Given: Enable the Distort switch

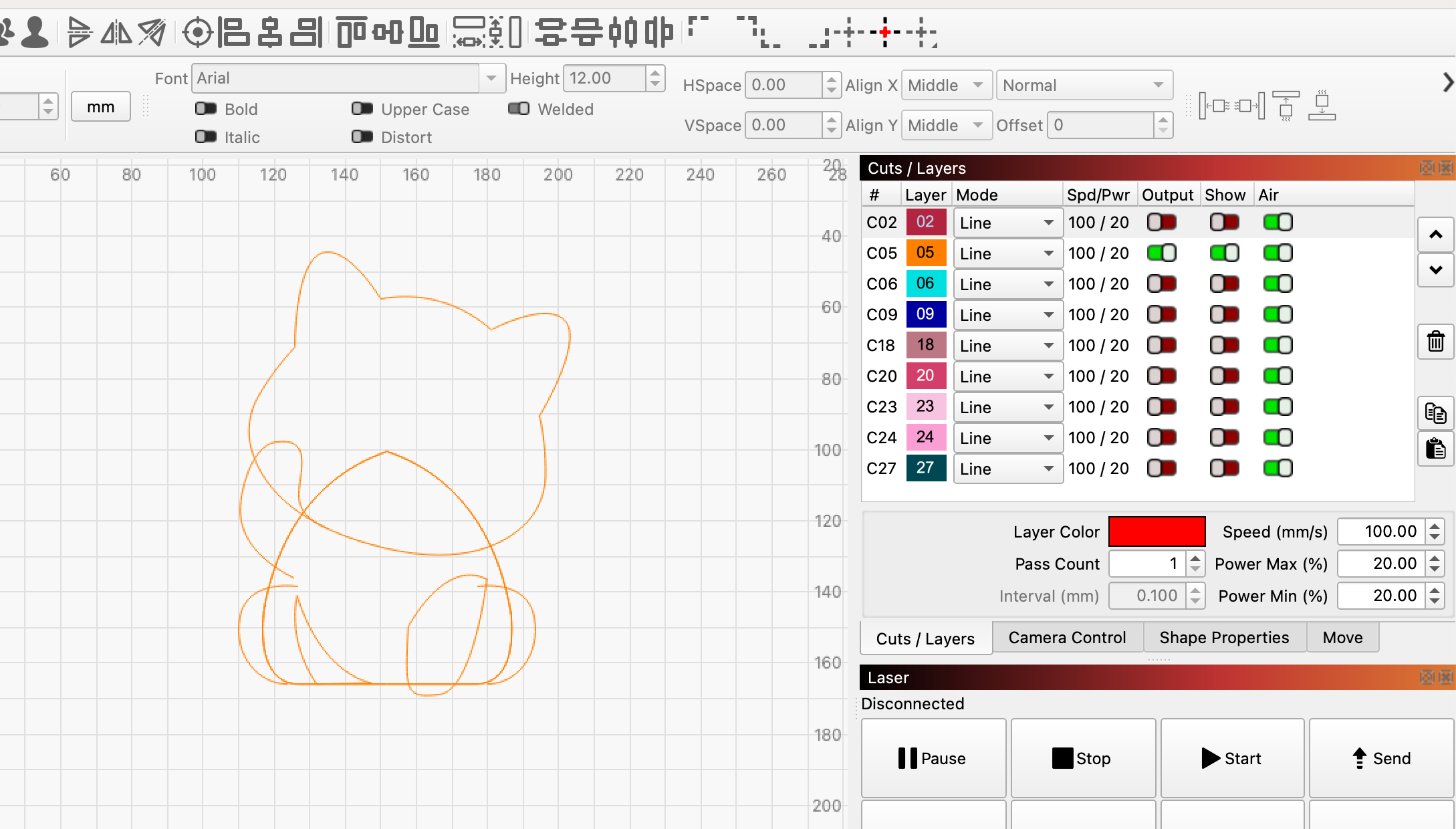Looking at the screenshot, I should (362, 136).
